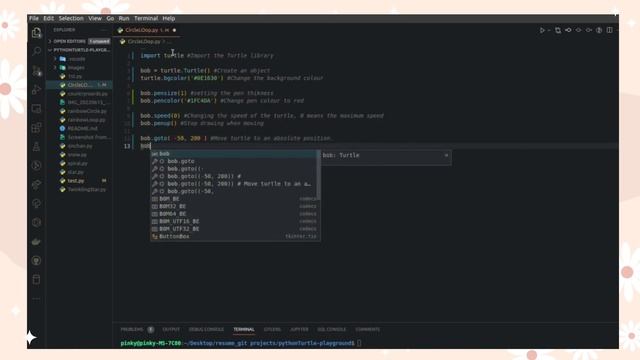Open the Terminal menu
The width and height of the screenshot is (640, 360).
(x=146, y=18)
